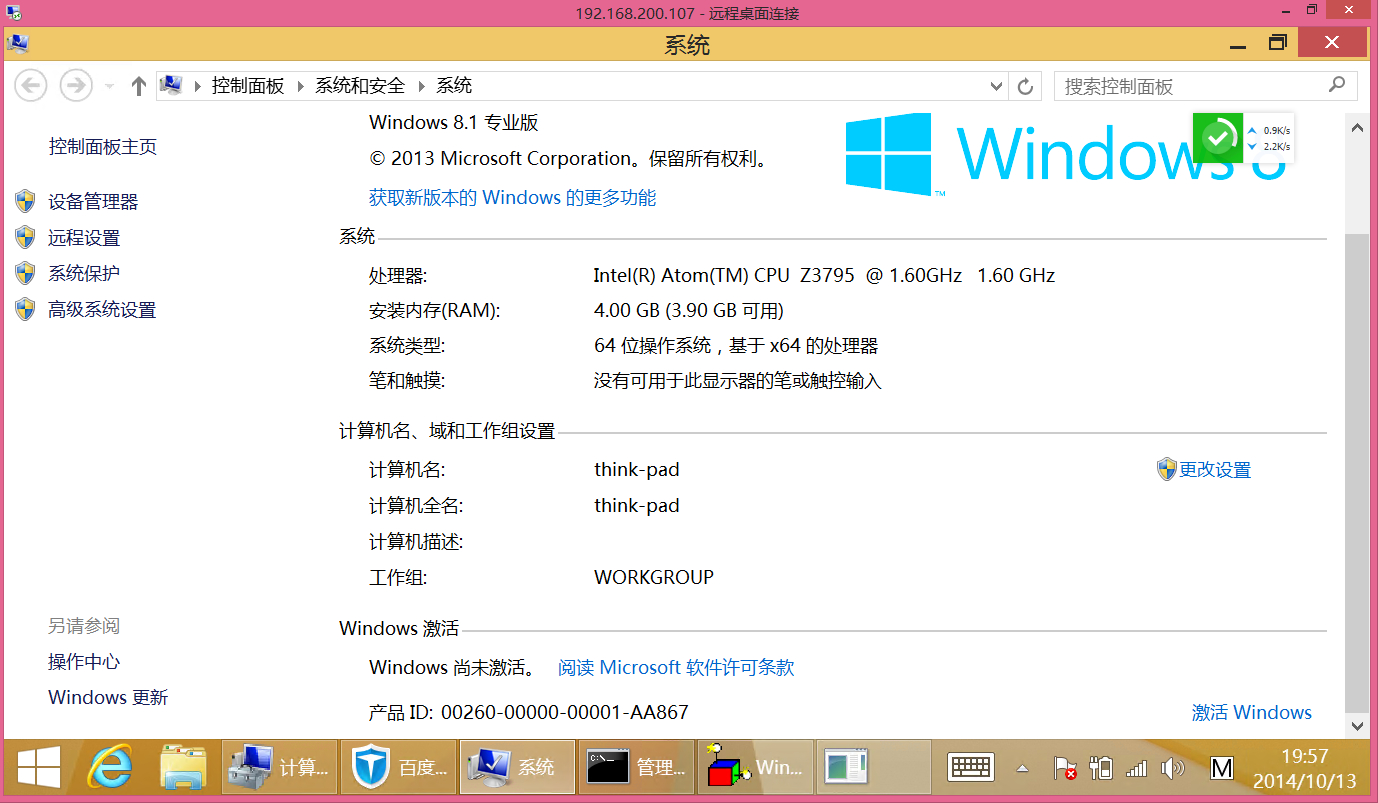Navigate to 系统和安全 in the breadcrumb
Image resolution: width=1378 pixels, height=803 pixels.
click(x=360, y=86)
